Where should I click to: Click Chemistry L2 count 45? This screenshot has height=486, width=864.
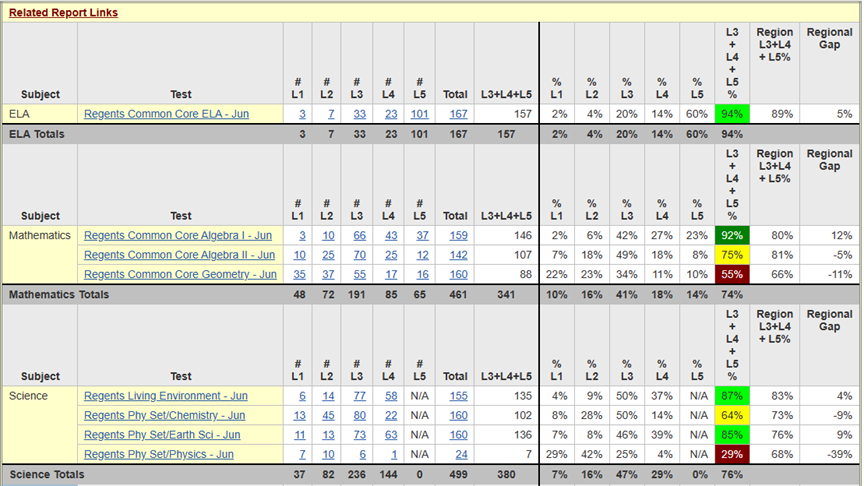[x=328, y=415]
